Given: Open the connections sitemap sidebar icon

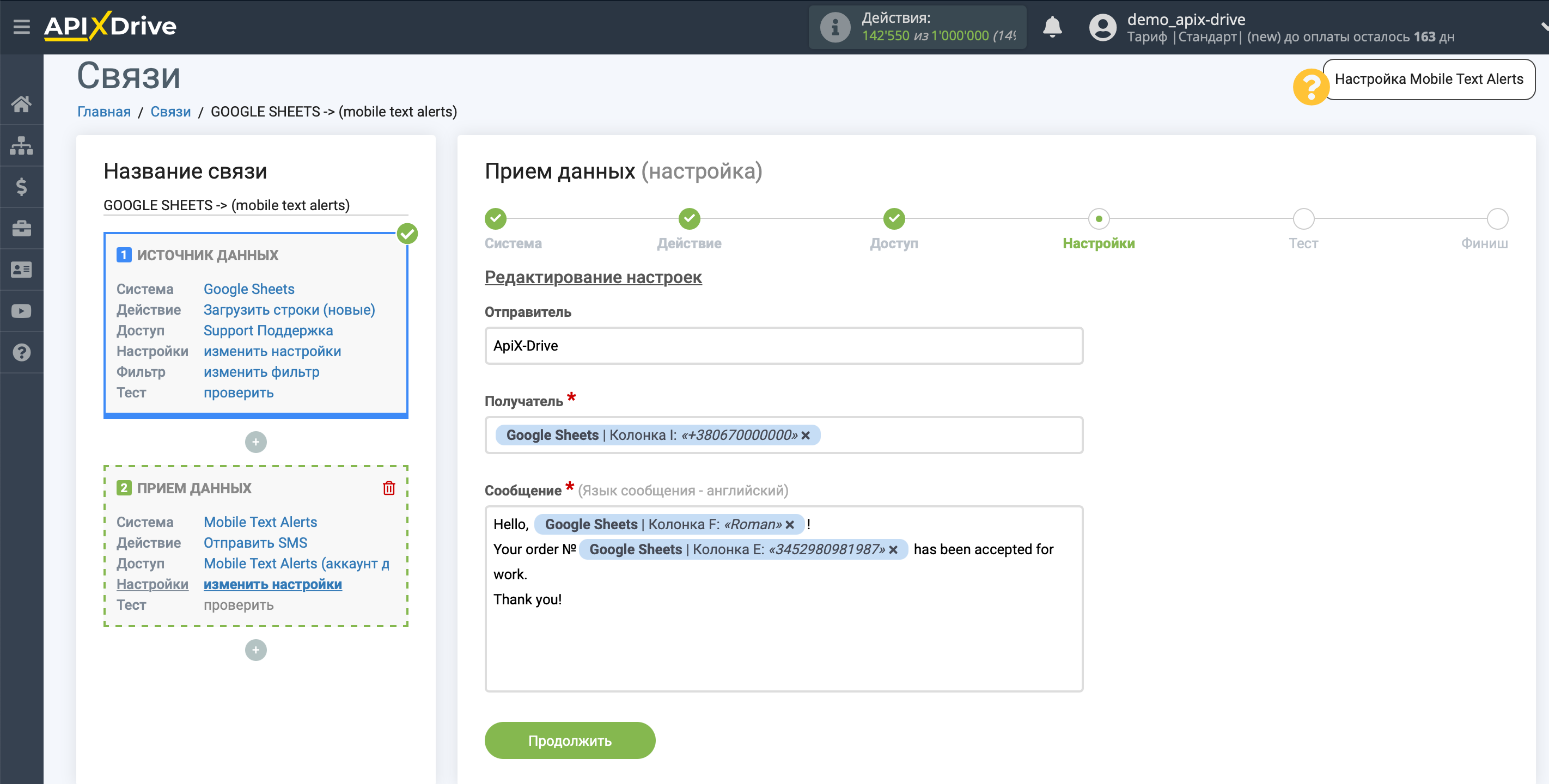Looking at the screenshot, I should tap(22, 145).
